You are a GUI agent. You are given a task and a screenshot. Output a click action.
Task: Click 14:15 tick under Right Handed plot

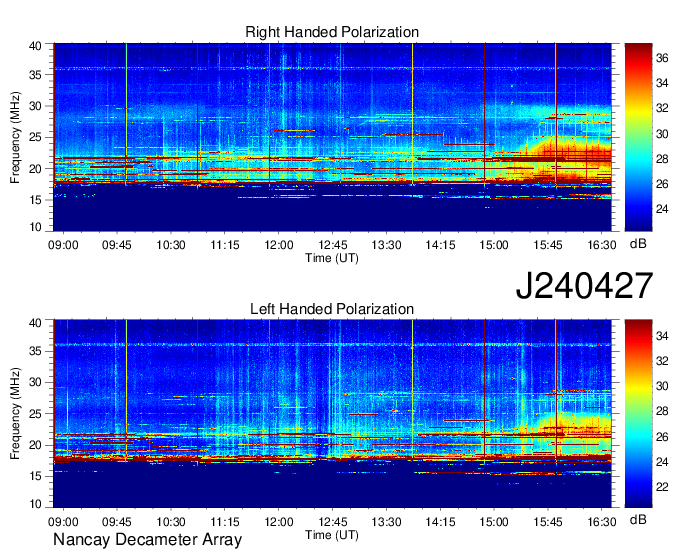click(x=440, y=245)
